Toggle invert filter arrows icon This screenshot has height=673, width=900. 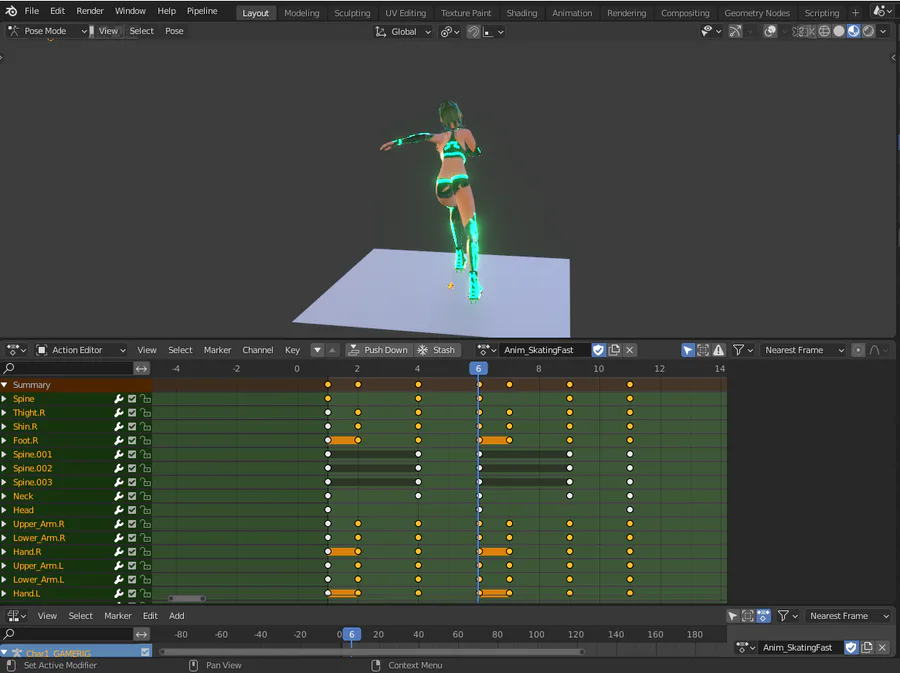tap(141, 368)
